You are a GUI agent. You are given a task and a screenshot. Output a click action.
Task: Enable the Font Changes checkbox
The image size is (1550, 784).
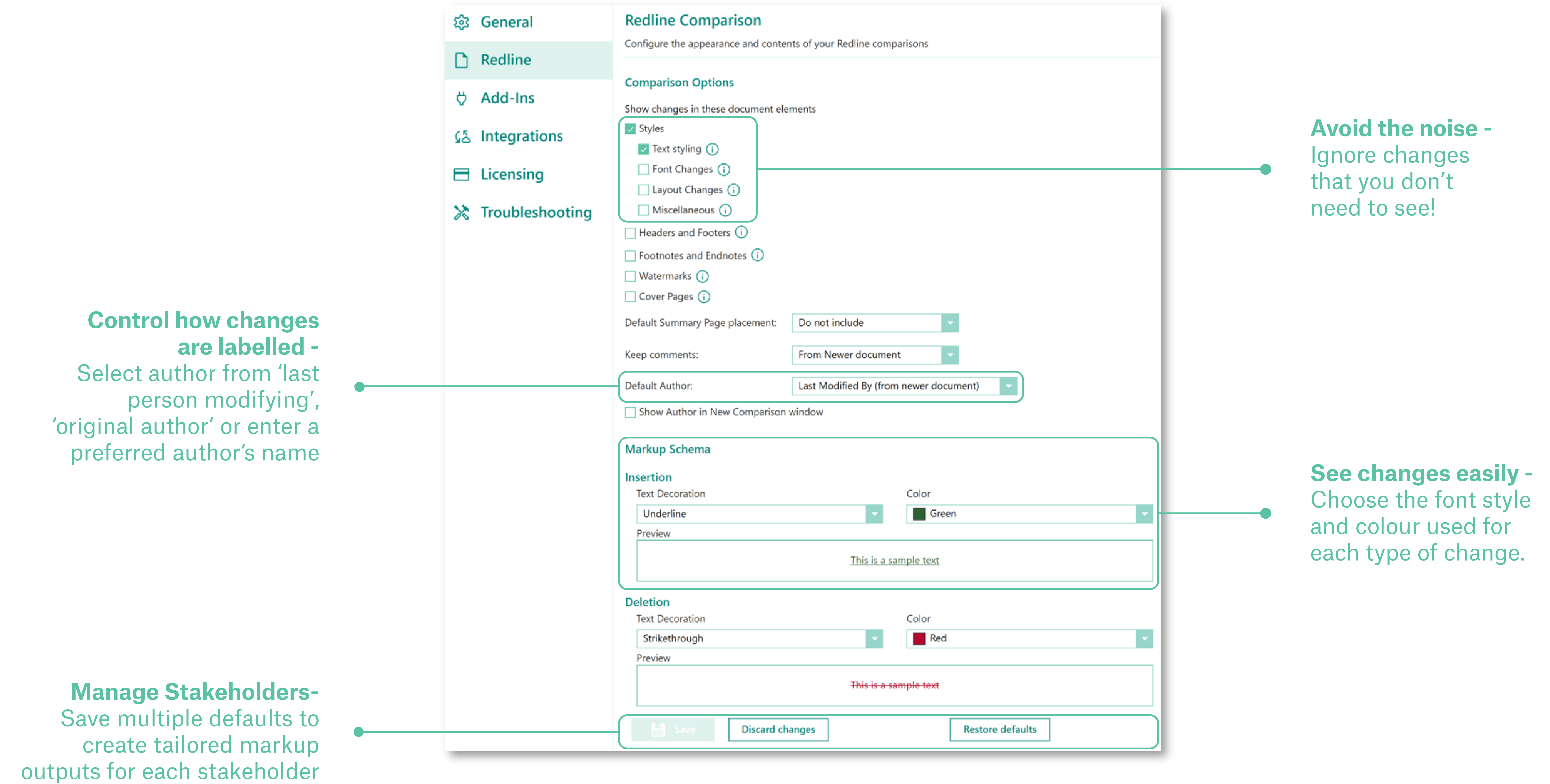tap(643, 170)
